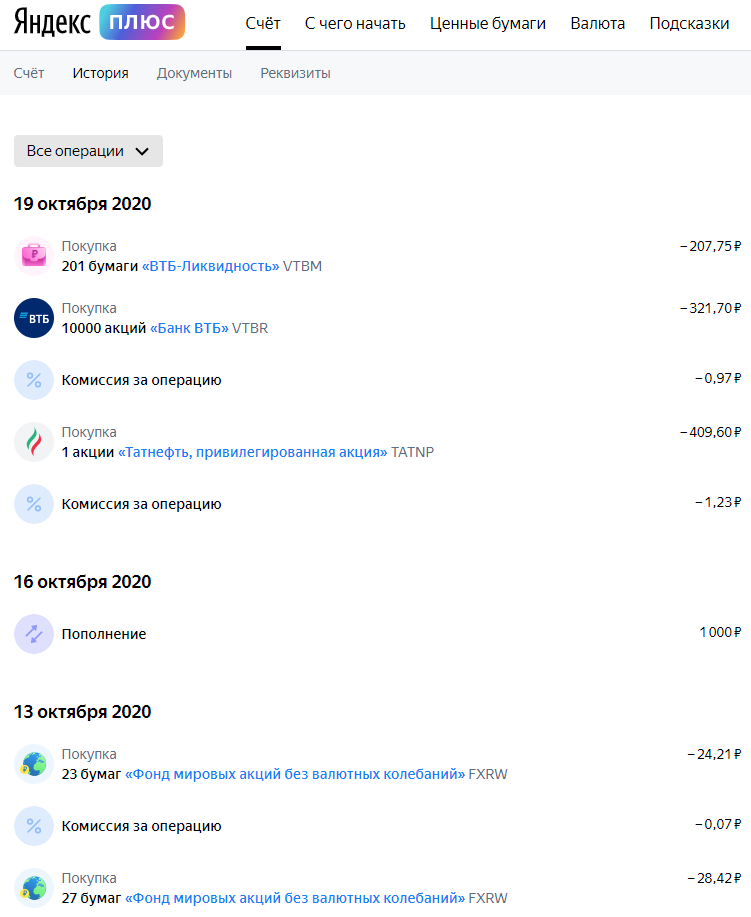Click the −0,07 ₽ commission amount
Image resolution: width=751 pixels, height=917 pixels.
(x=718, y=824)
